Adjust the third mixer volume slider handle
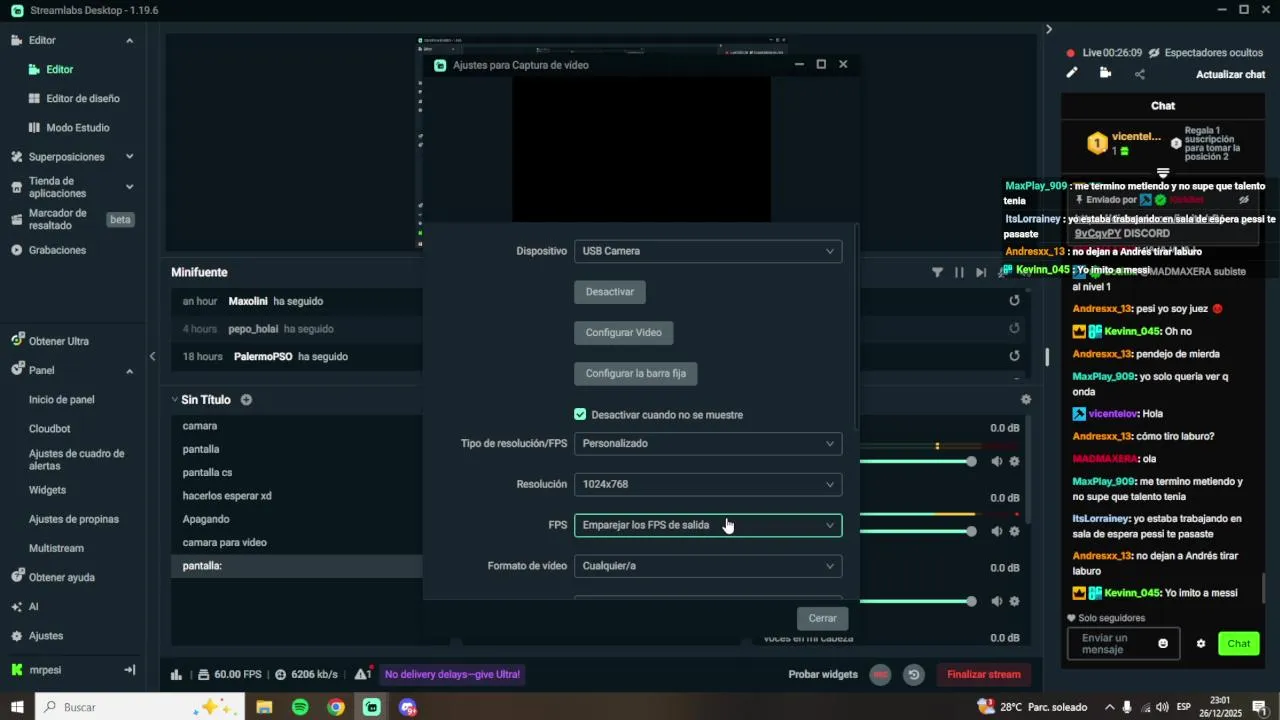The height and width of the screenshot is (720, 1280). click(x=971, y=601)
